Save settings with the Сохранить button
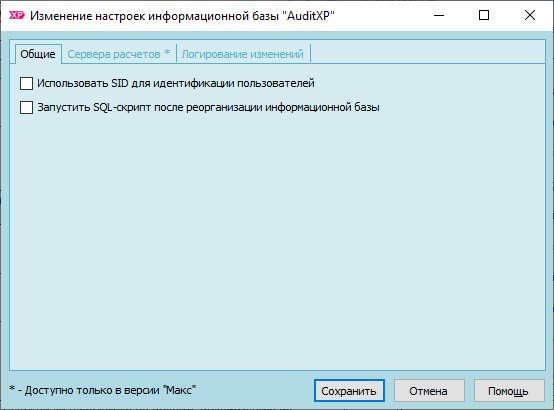 pyautogui.click(x=349, y=391)
